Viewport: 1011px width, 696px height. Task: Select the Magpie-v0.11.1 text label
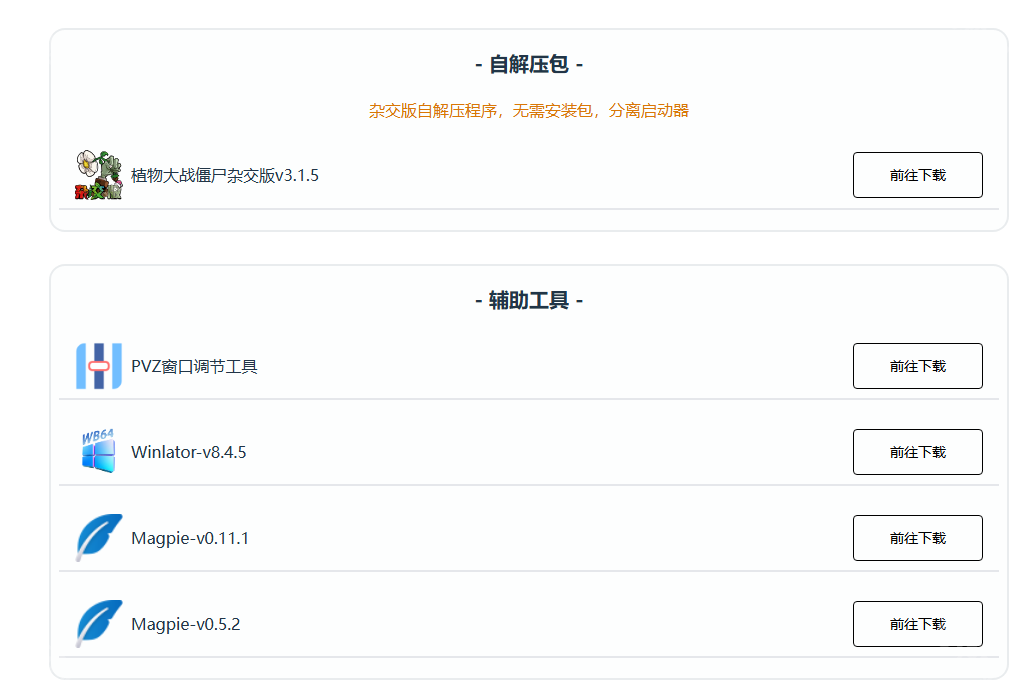(x=189, y=539)
